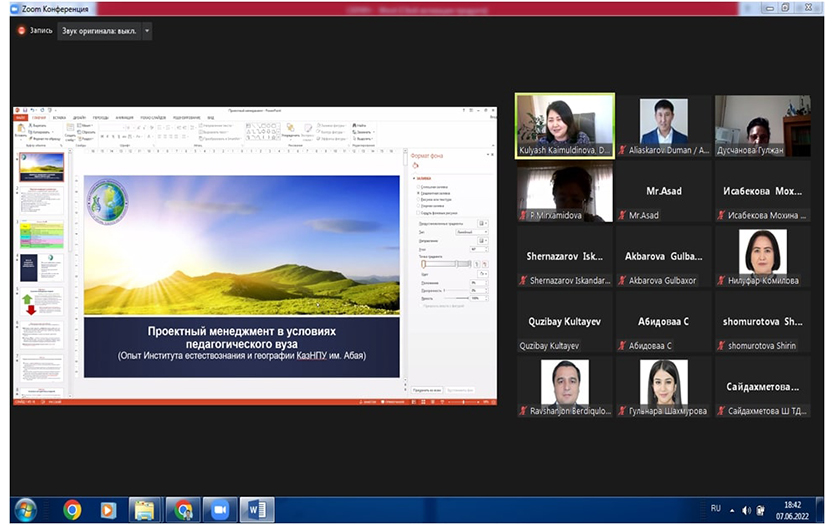This screenshot has width=833, height=525.
Task: Open the preset gradients dropdown
Action: 483,222
